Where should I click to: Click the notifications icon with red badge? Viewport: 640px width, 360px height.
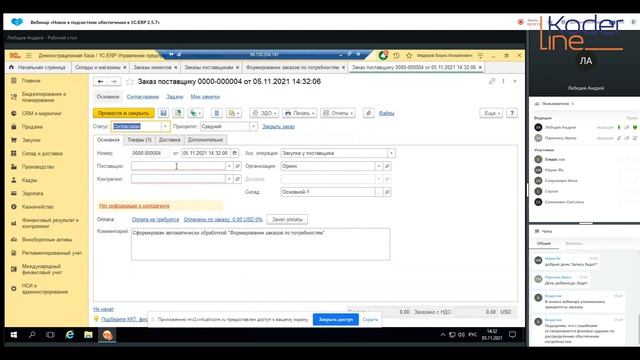(x=383, y=55)
